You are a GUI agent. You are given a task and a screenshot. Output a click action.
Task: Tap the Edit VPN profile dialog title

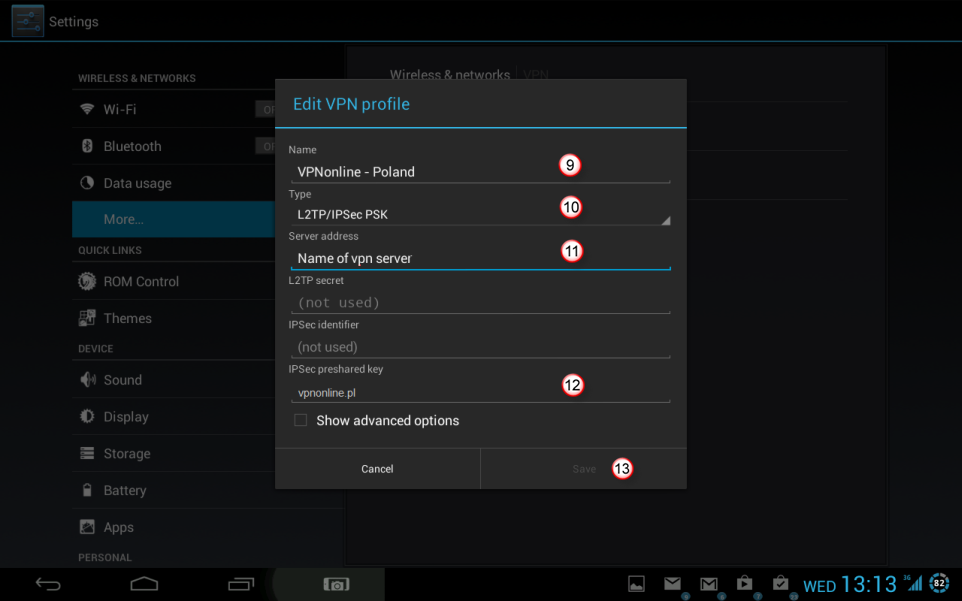[x=352, y=104]
